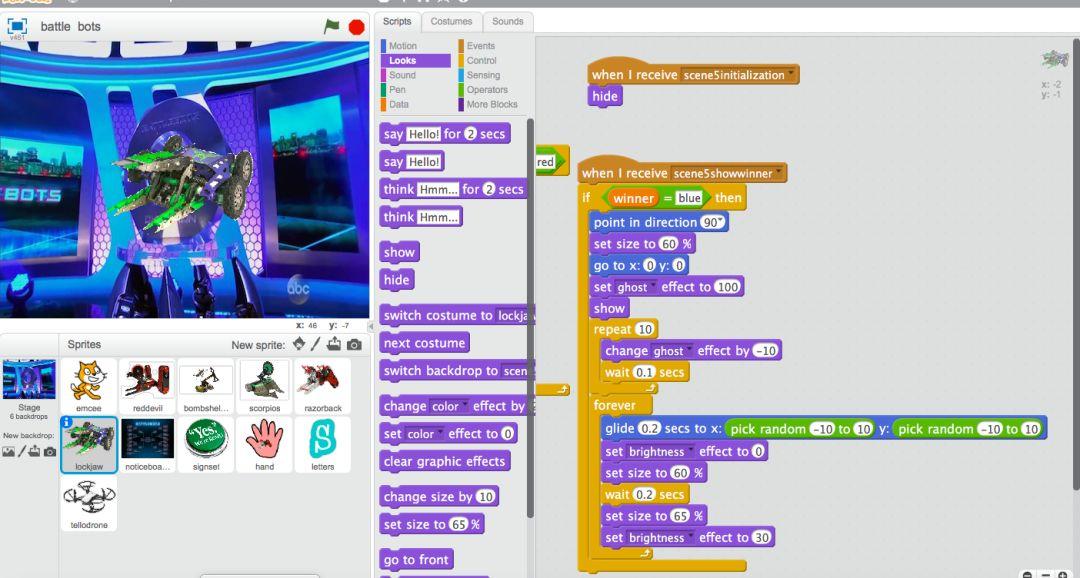Screen dimensions: 1080x578
Task: Paint new backdrop brush icon
Action: [x=21, y=451]
